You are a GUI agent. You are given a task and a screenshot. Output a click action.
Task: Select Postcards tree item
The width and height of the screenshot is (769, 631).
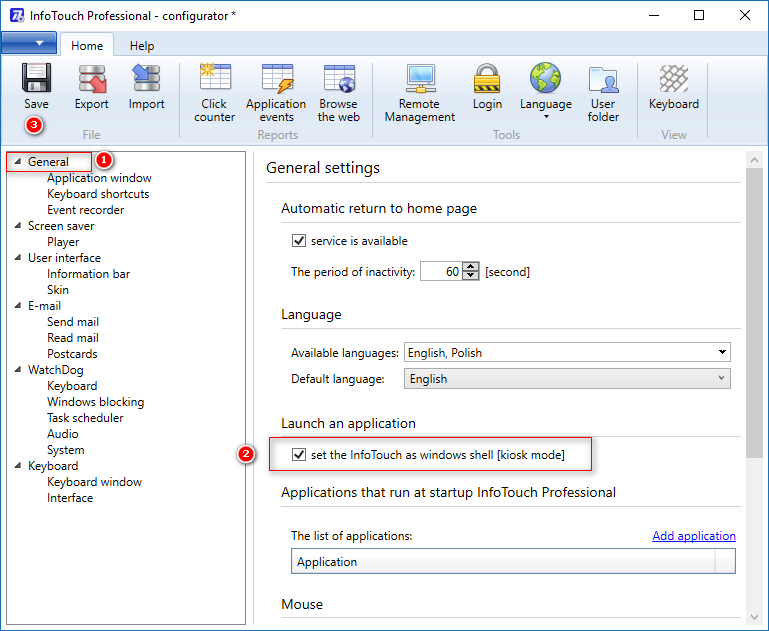point(72,353)
